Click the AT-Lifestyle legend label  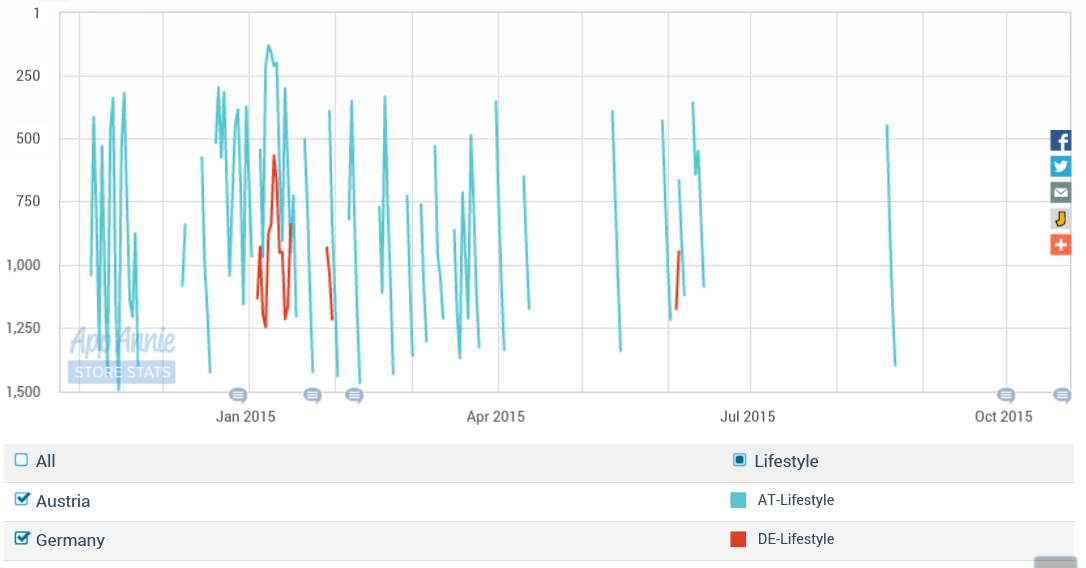pos(796,500)
